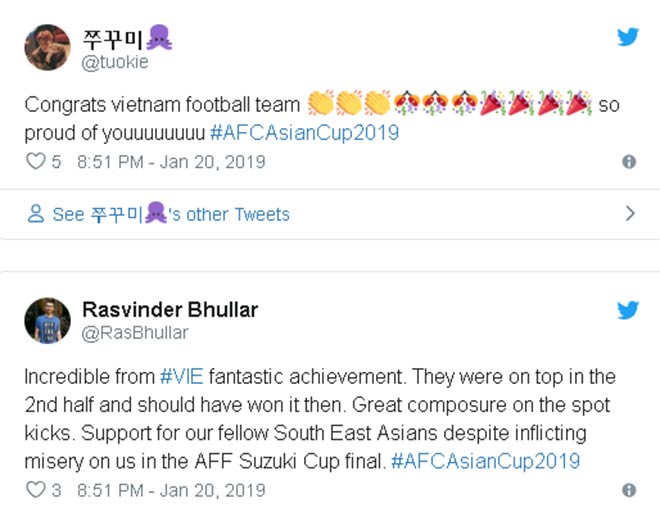Open tuokie's profile picture
Image resolution: width=660 pixels, height=512 pixels.
pos(47,48)
